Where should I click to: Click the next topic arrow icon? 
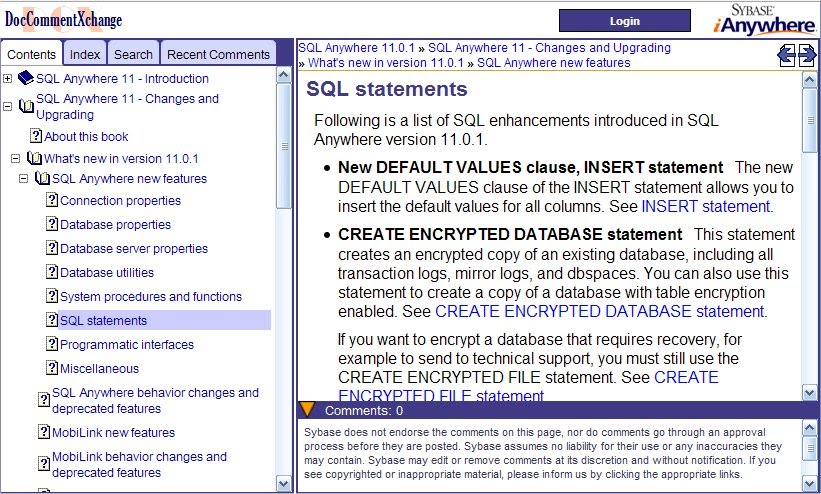807,55
